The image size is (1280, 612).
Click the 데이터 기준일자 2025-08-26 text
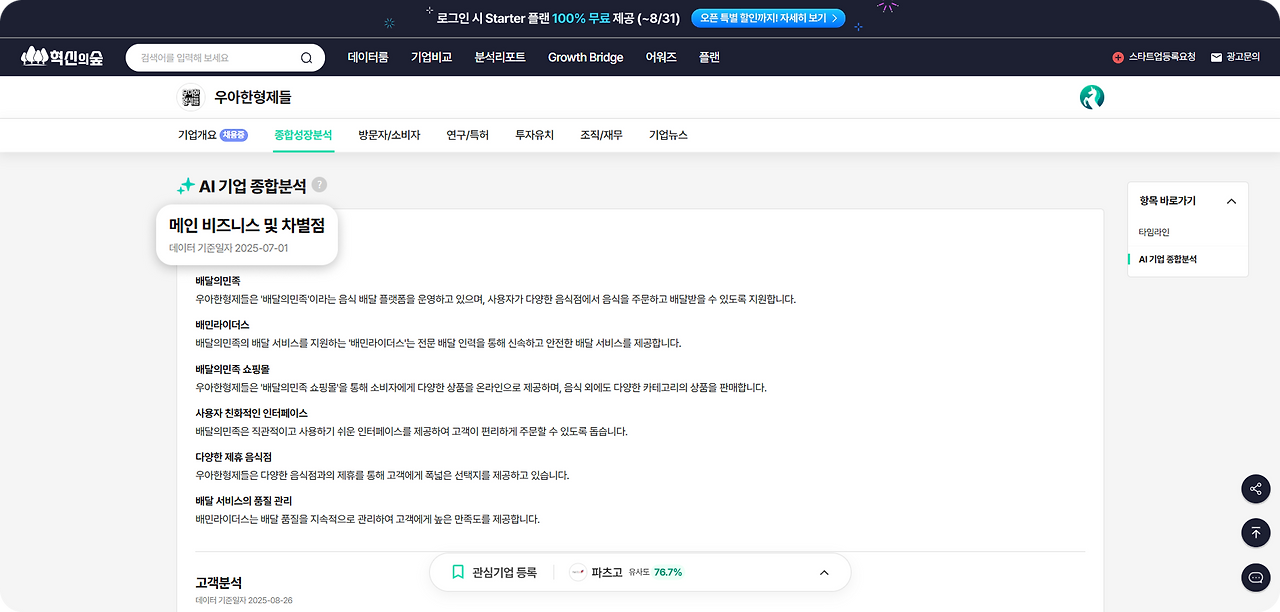point(244,601)
